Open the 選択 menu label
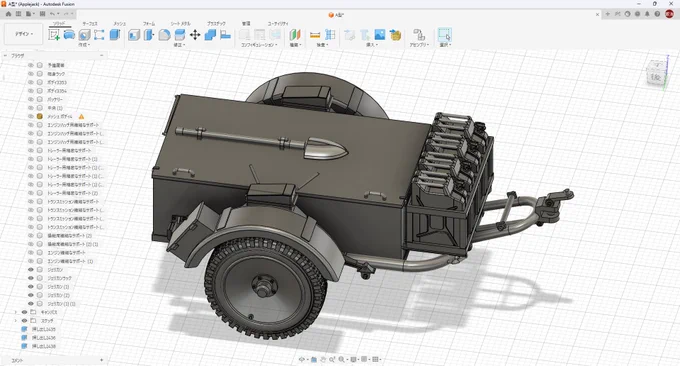The width and height of the screenshot is (680, 366). click(x=445, y=45)
